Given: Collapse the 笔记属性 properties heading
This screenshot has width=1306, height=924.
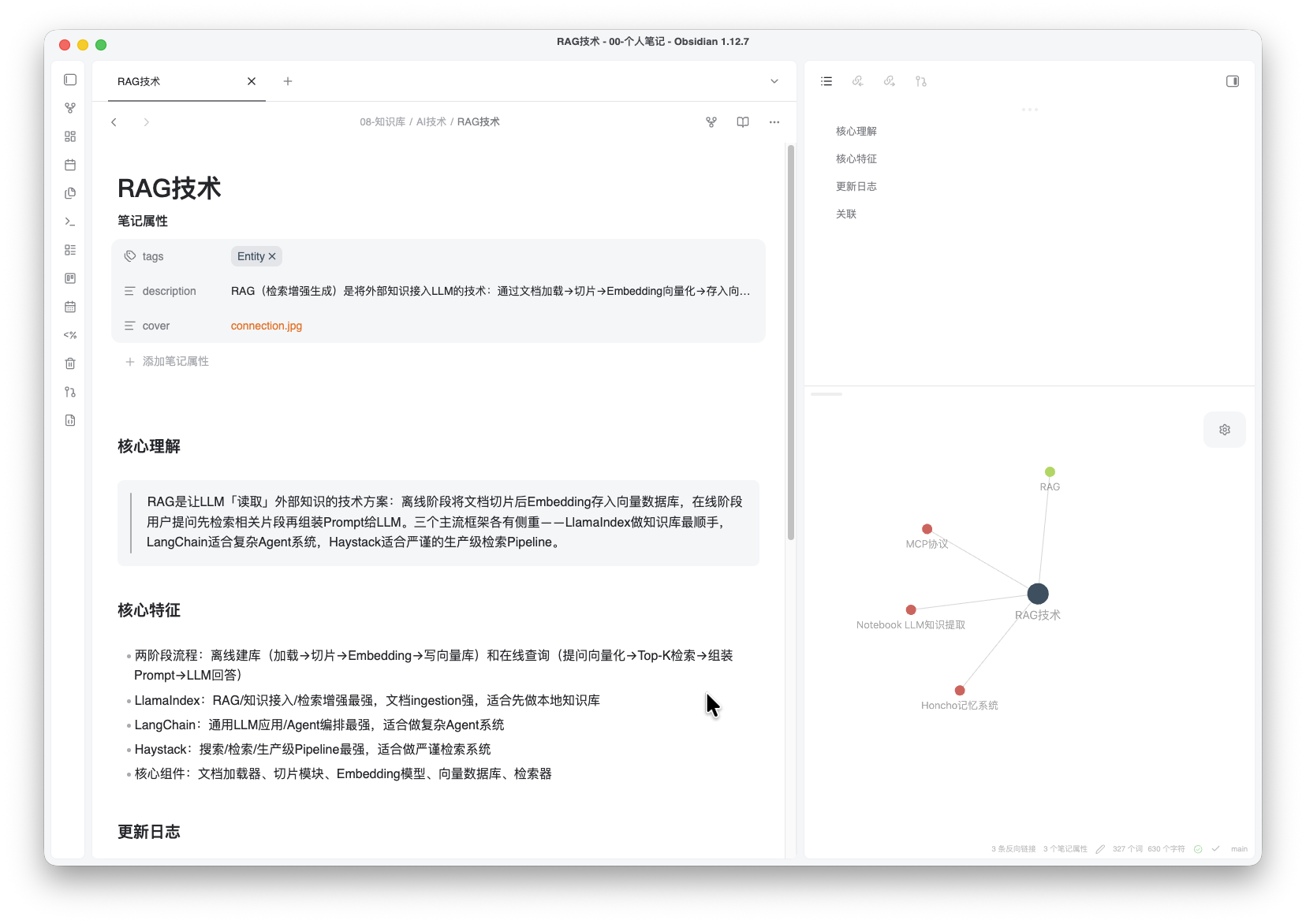Looking at the screenshot, I should tap(143, 221).
